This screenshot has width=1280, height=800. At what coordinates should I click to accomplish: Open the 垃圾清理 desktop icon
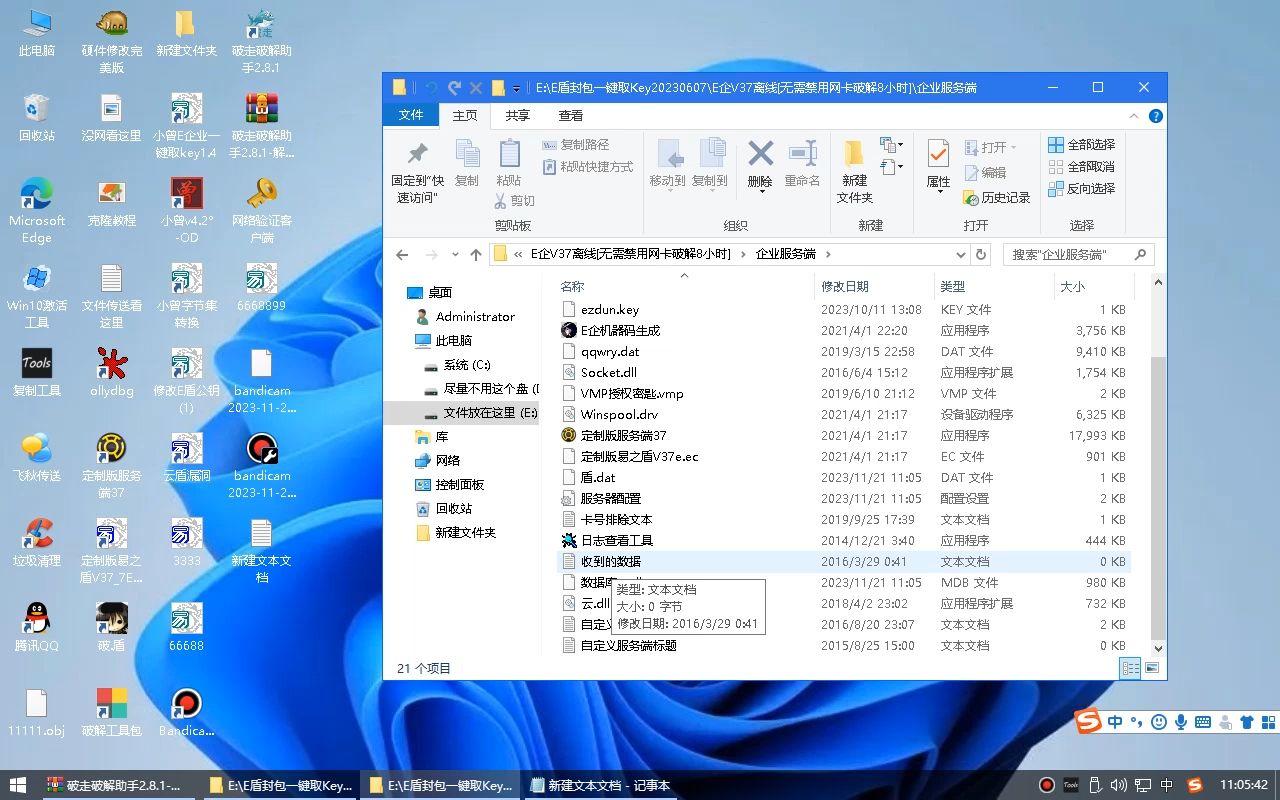point(36,543)
